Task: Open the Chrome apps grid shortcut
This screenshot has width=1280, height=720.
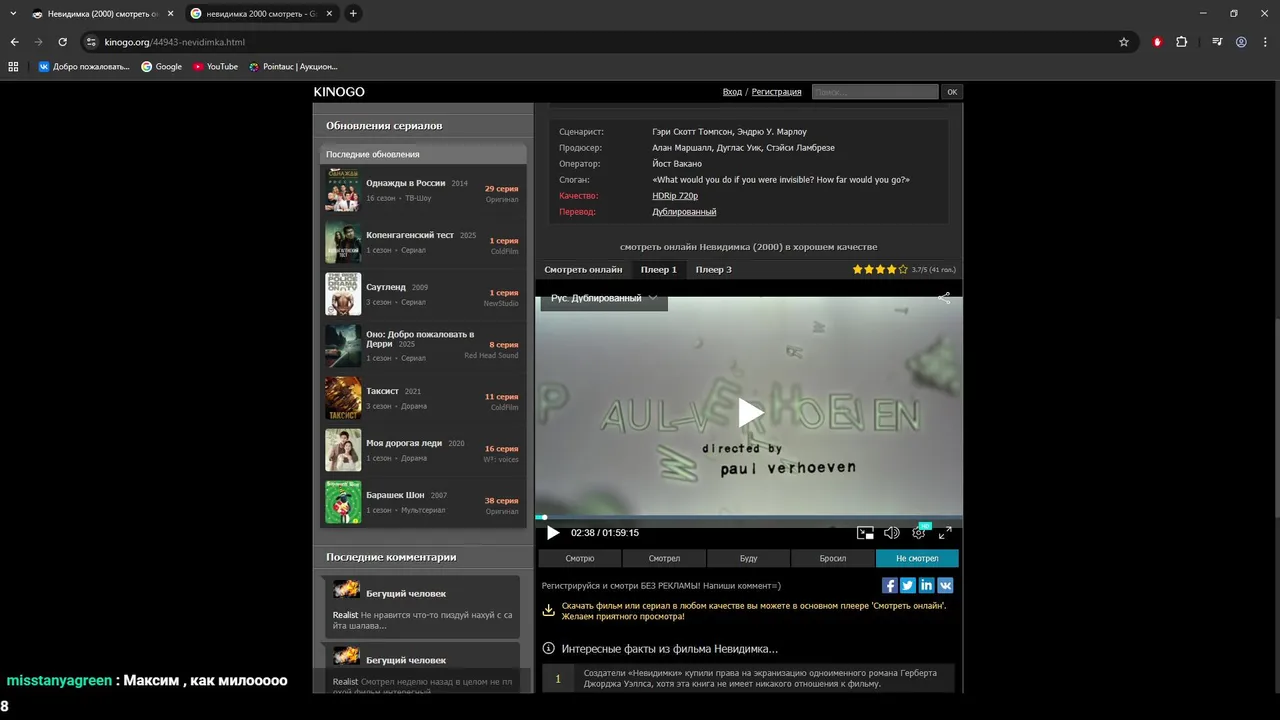Action: [x=13, y=67]
